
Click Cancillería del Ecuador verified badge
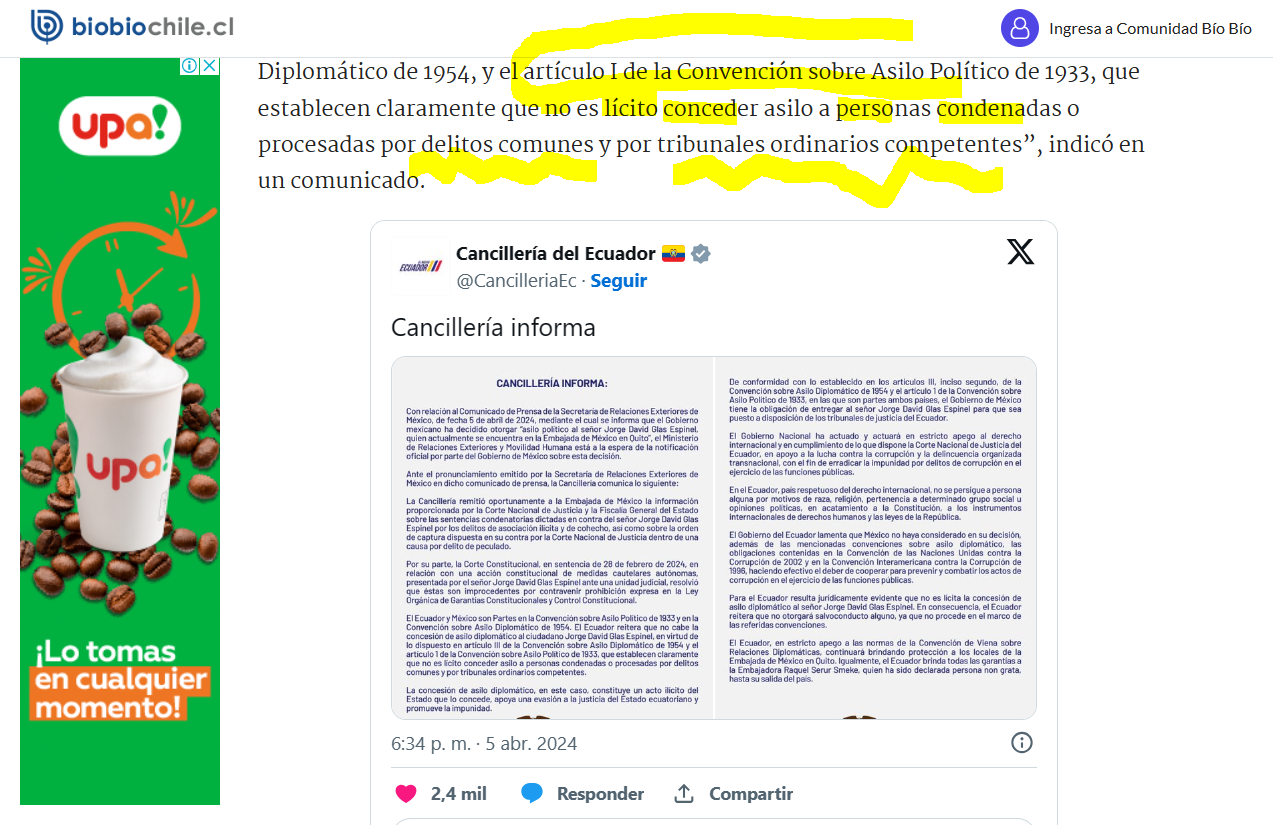coord(701,254)
